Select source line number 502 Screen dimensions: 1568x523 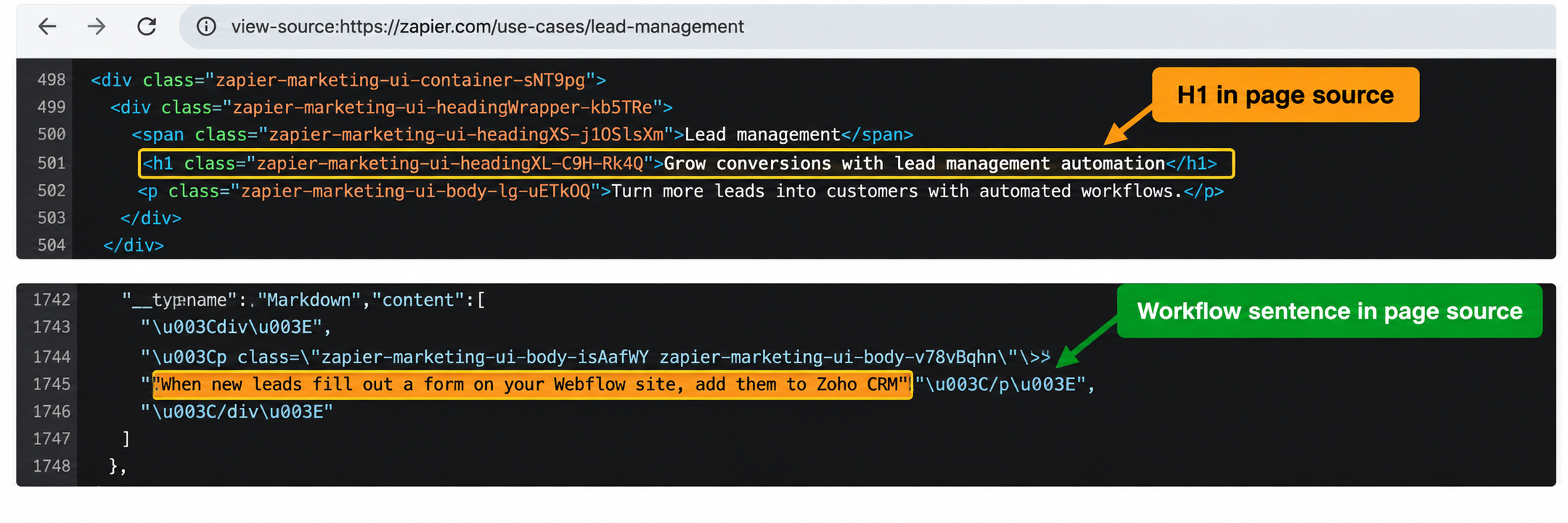51,191
